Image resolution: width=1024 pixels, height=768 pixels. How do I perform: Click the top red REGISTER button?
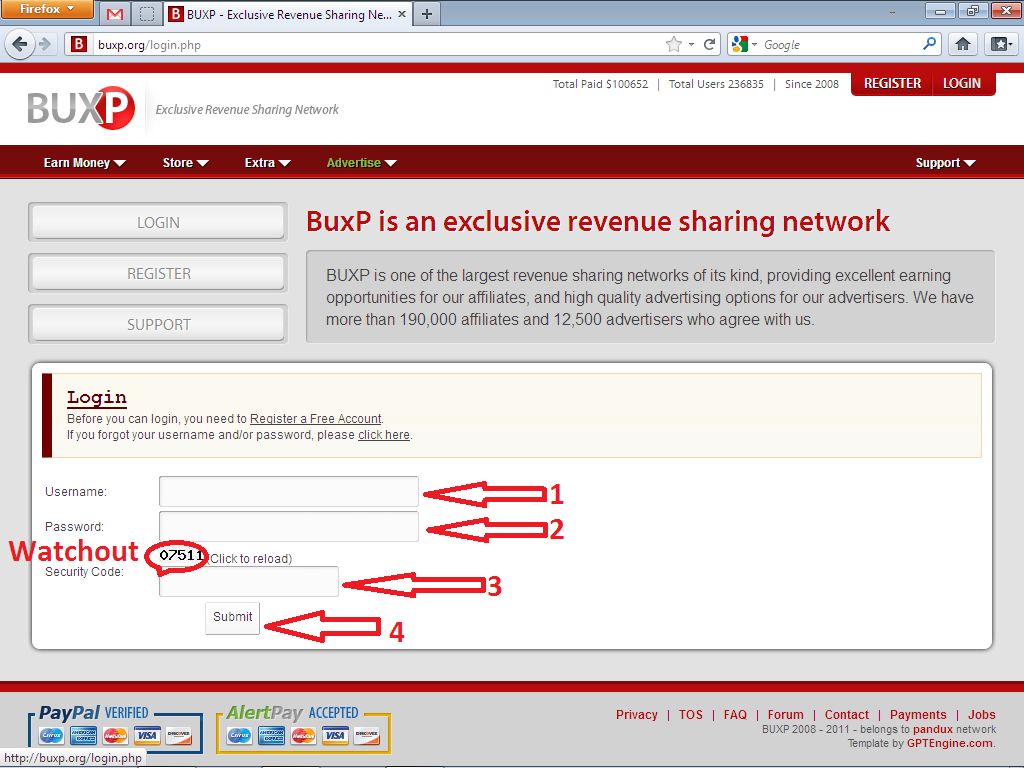click(x=892, y=84)
